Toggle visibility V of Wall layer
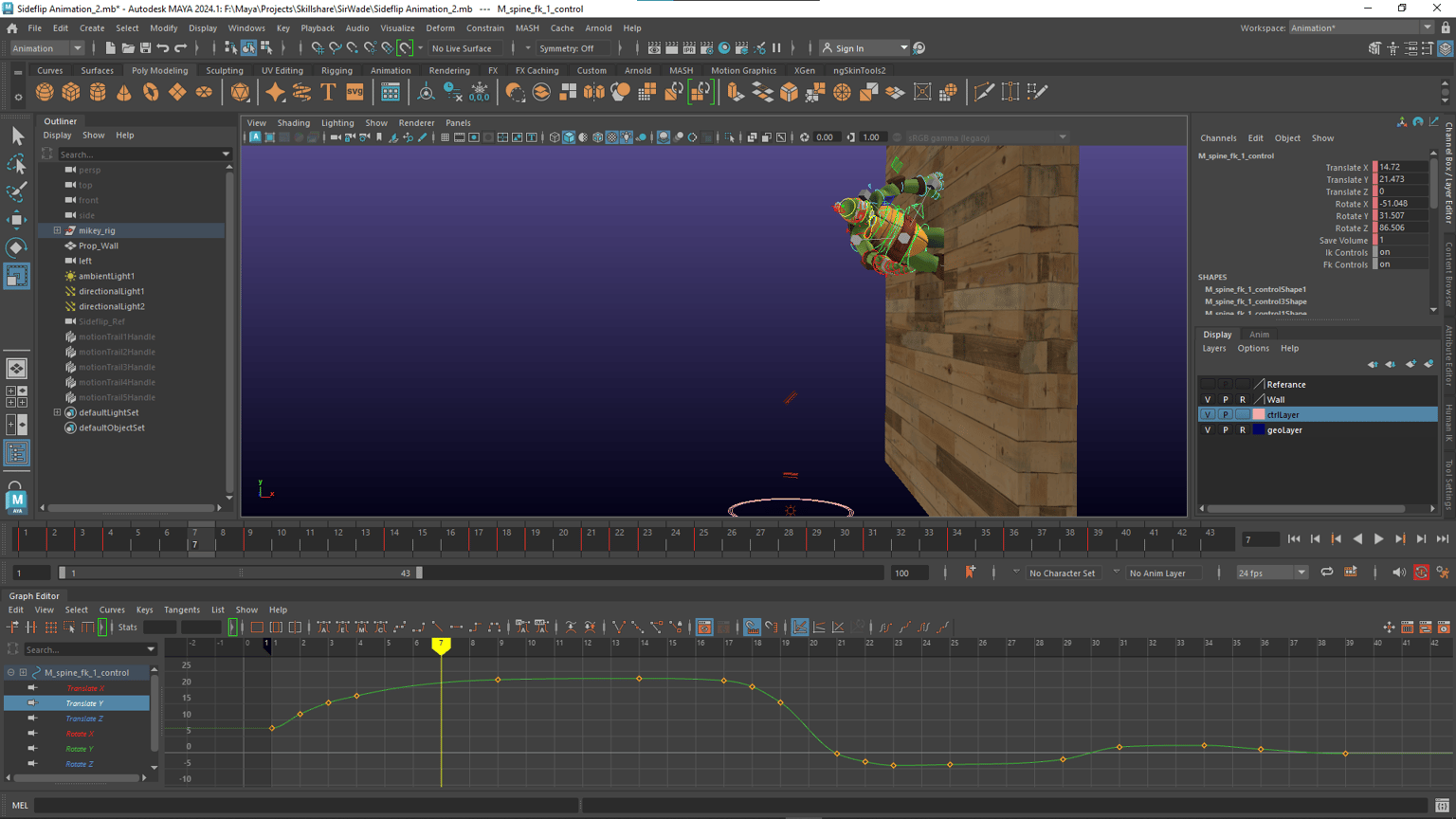This screenshot has width=1456, height=819. [x=1208, y=400]
